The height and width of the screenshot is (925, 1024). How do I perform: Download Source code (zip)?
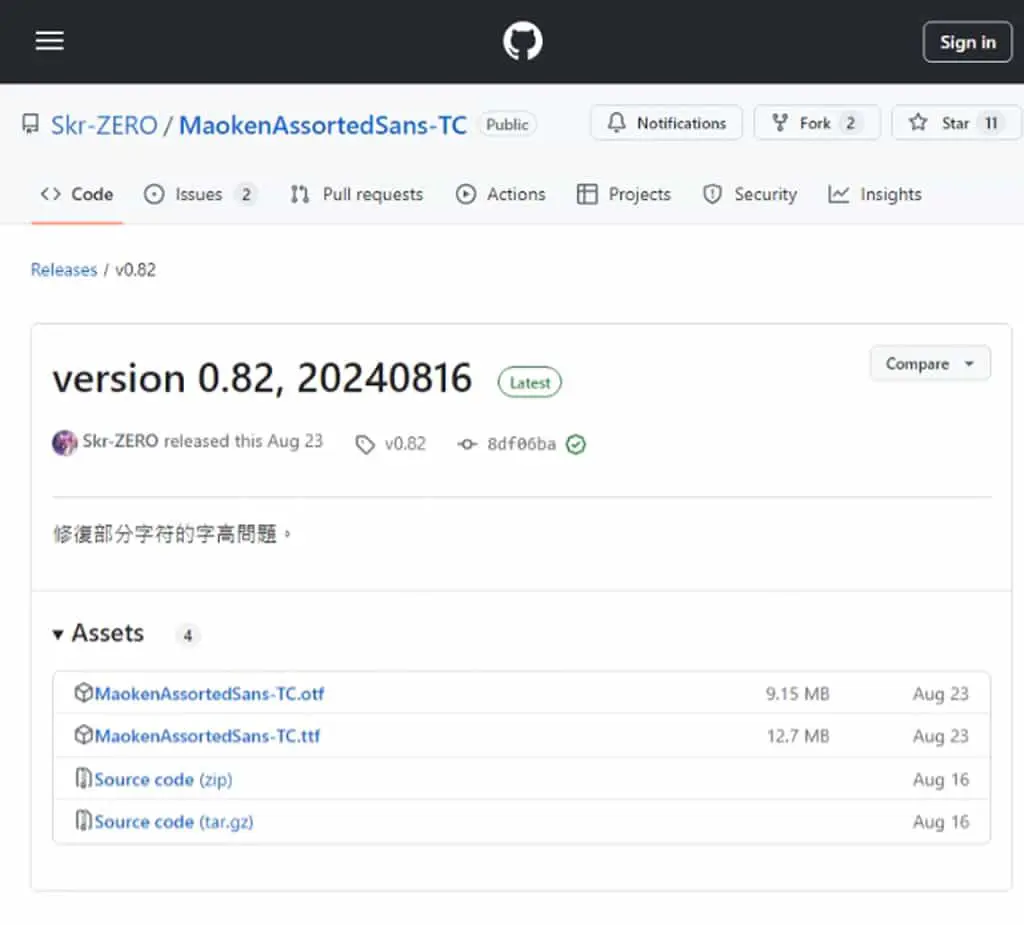click(x=163, y=779)
